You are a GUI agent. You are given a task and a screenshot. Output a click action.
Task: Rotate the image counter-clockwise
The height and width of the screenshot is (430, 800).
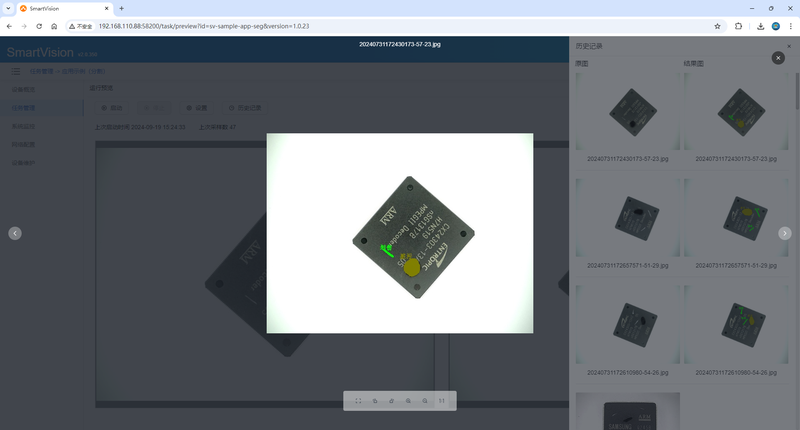click(x=375, y=401)
